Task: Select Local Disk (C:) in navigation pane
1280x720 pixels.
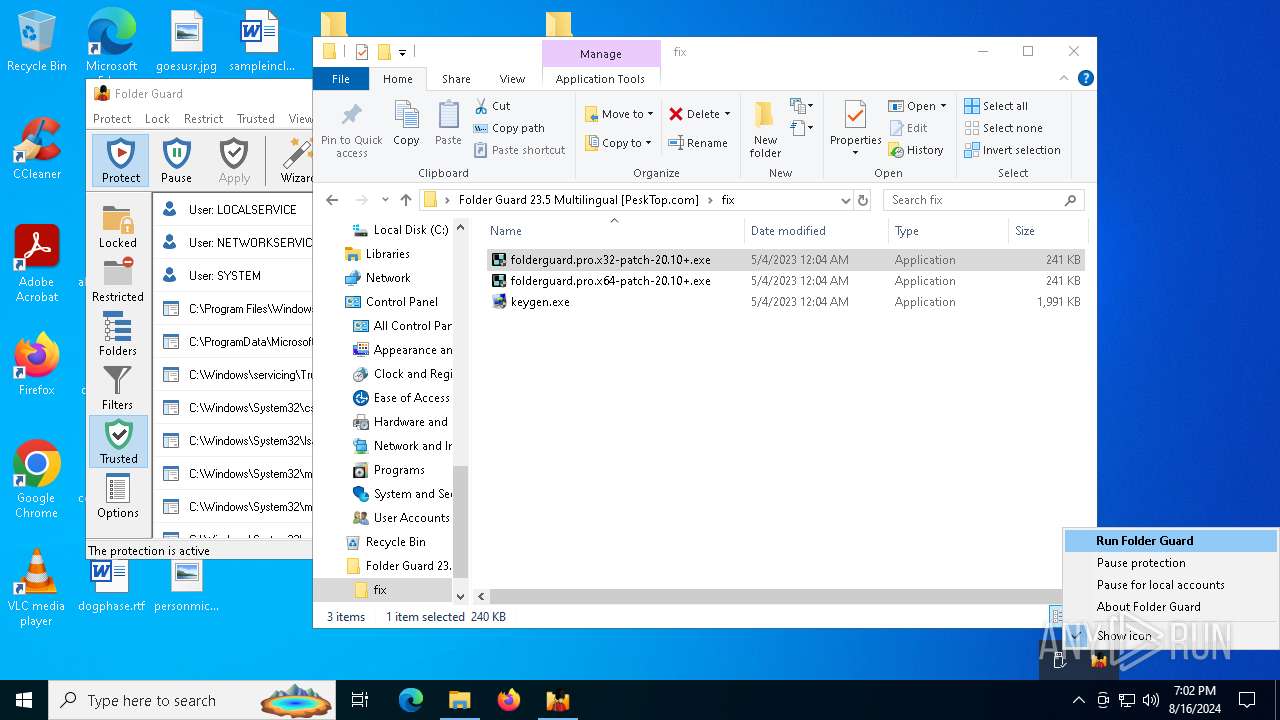Action: 400,230
